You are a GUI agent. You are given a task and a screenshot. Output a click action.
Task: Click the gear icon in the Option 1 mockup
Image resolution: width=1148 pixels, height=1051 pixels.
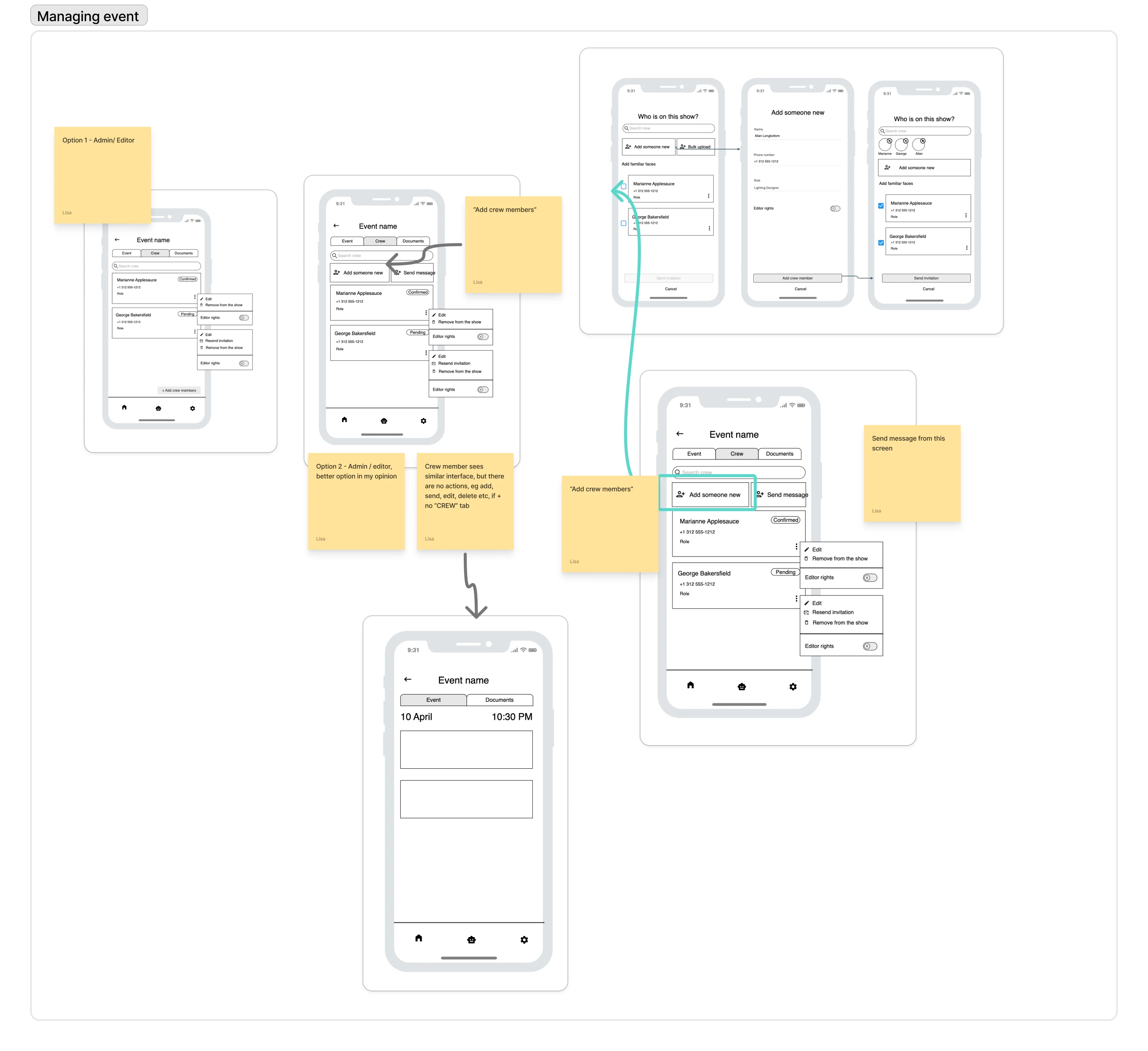[193, 408]
